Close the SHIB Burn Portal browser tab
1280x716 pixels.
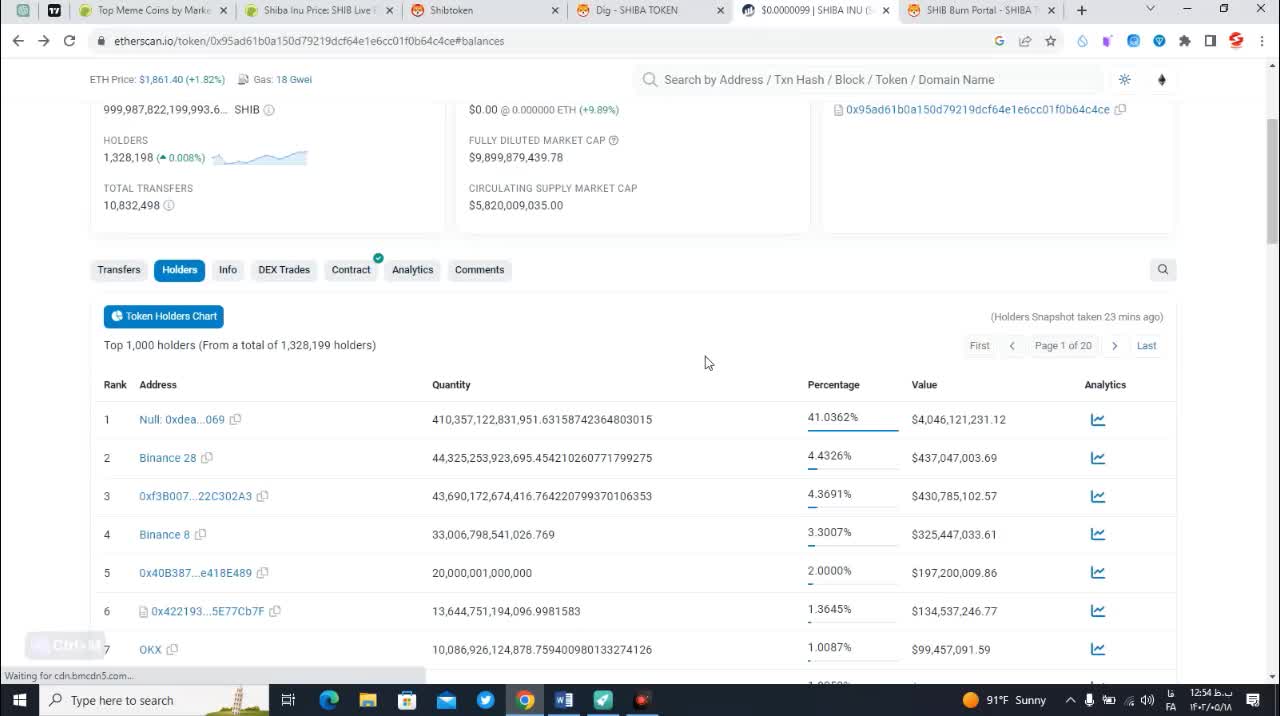1051,10
